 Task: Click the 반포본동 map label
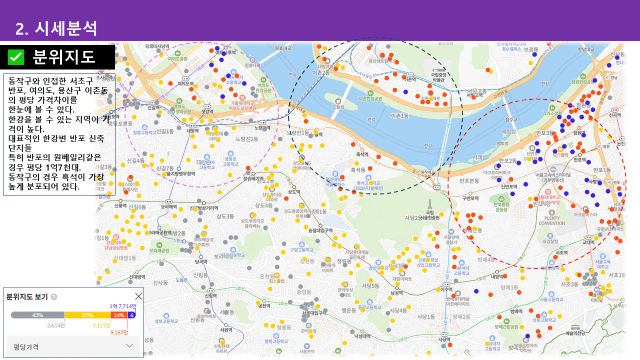coord(469,180)
